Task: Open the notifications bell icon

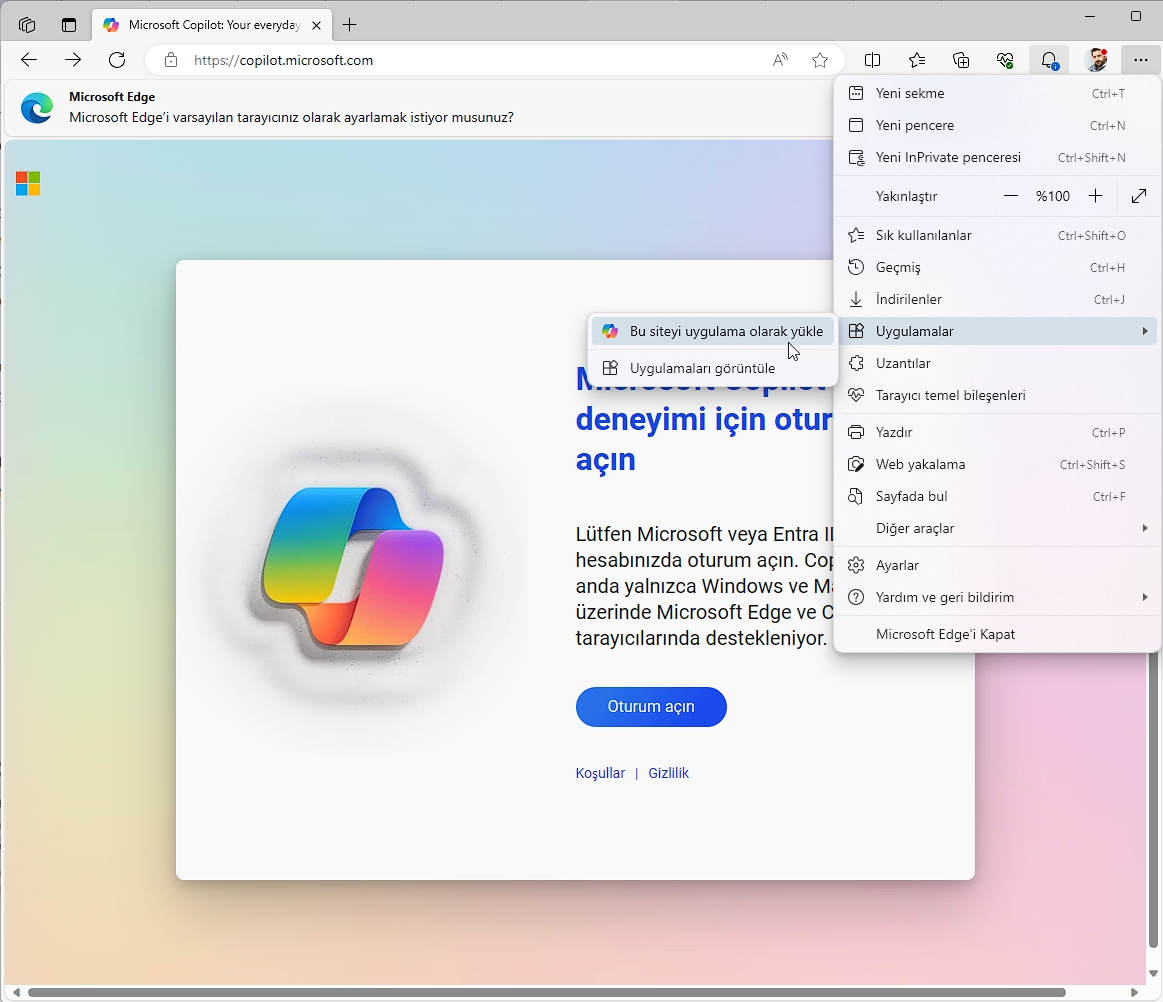Action: [1050, 60]
